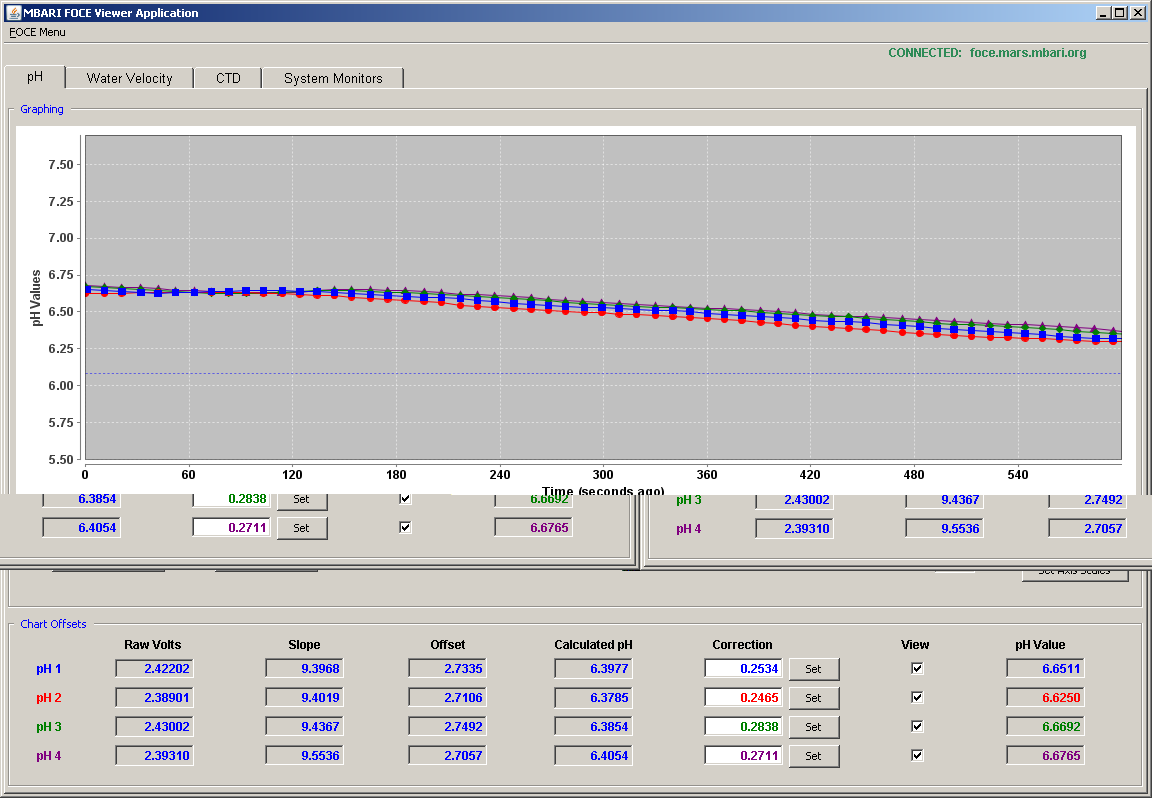Click Set button for pH 4 correction
Viewport: 1152px width, 798px height.
(813, 755)
